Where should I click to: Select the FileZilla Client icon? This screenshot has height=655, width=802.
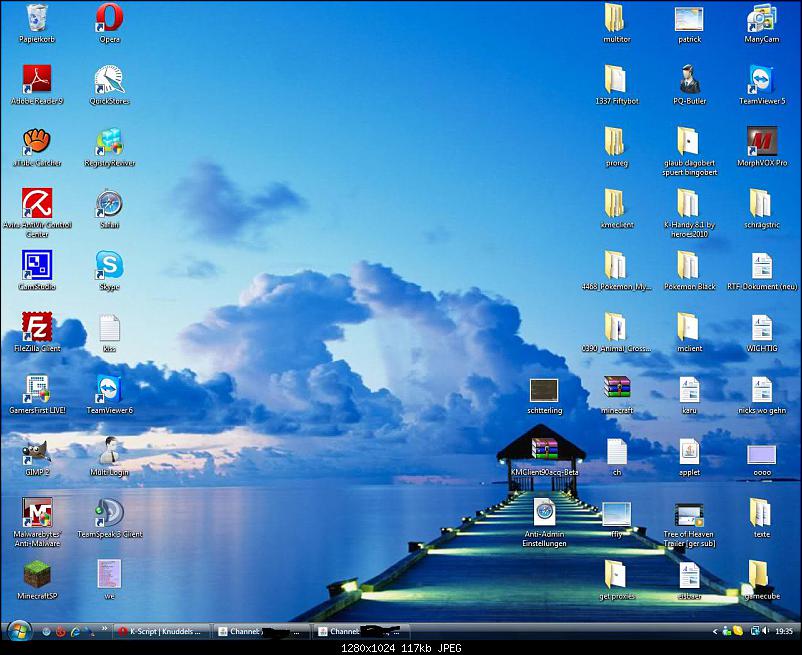point(37,327)
